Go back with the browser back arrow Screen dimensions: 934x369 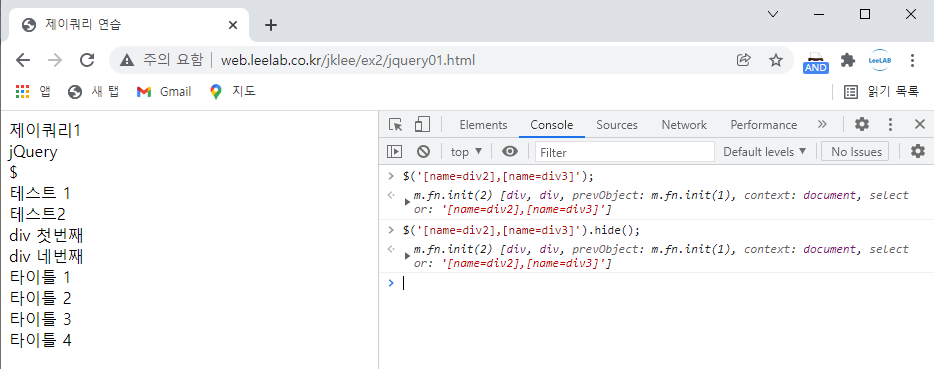tap(23, 60)
